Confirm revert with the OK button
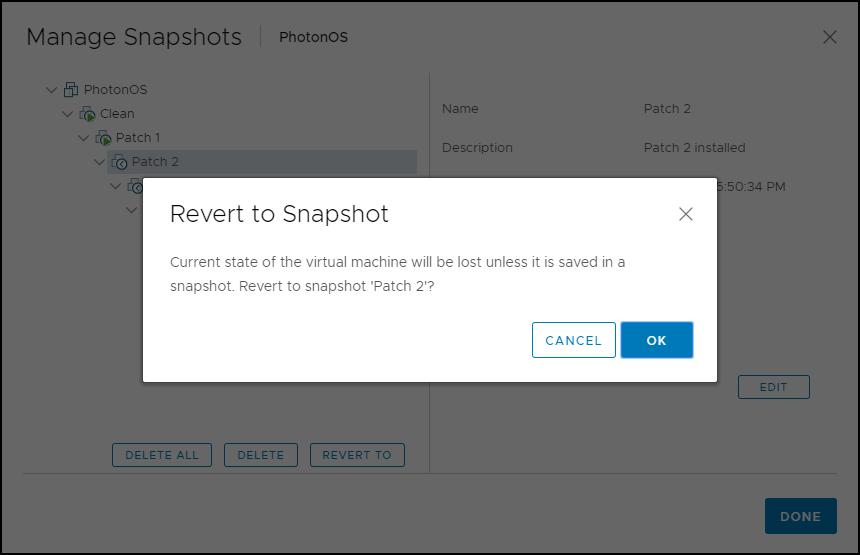The image size is (860, 555). (656, 340)
